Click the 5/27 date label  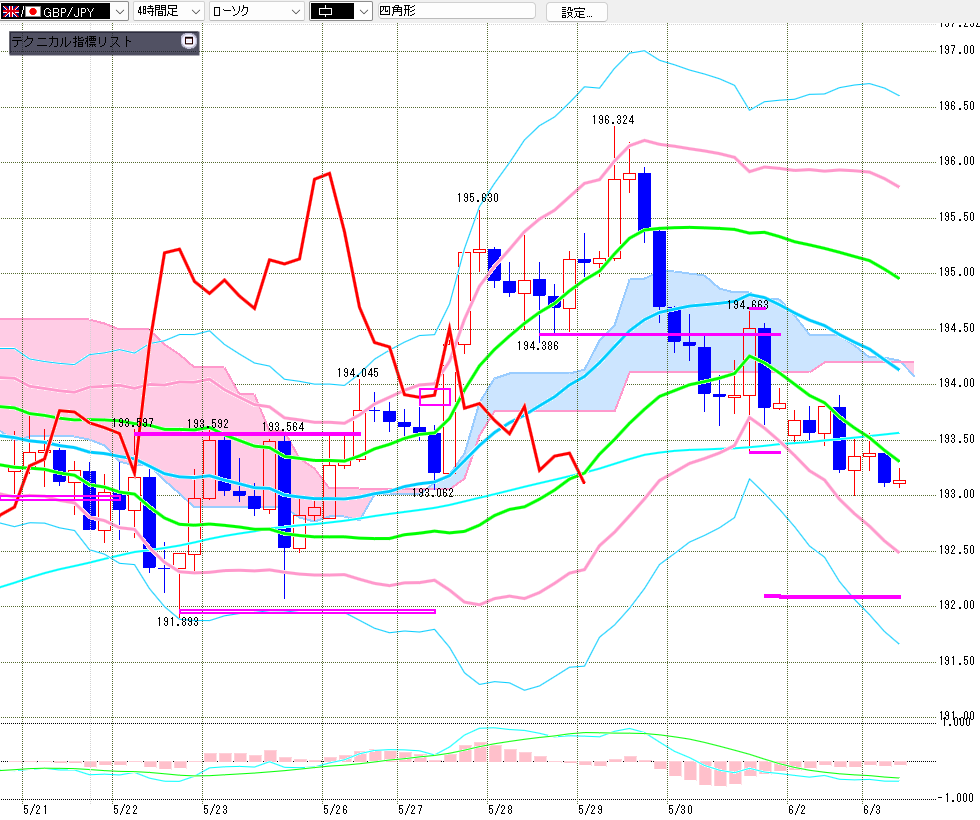pyautogui.click(x=410, y=809)
